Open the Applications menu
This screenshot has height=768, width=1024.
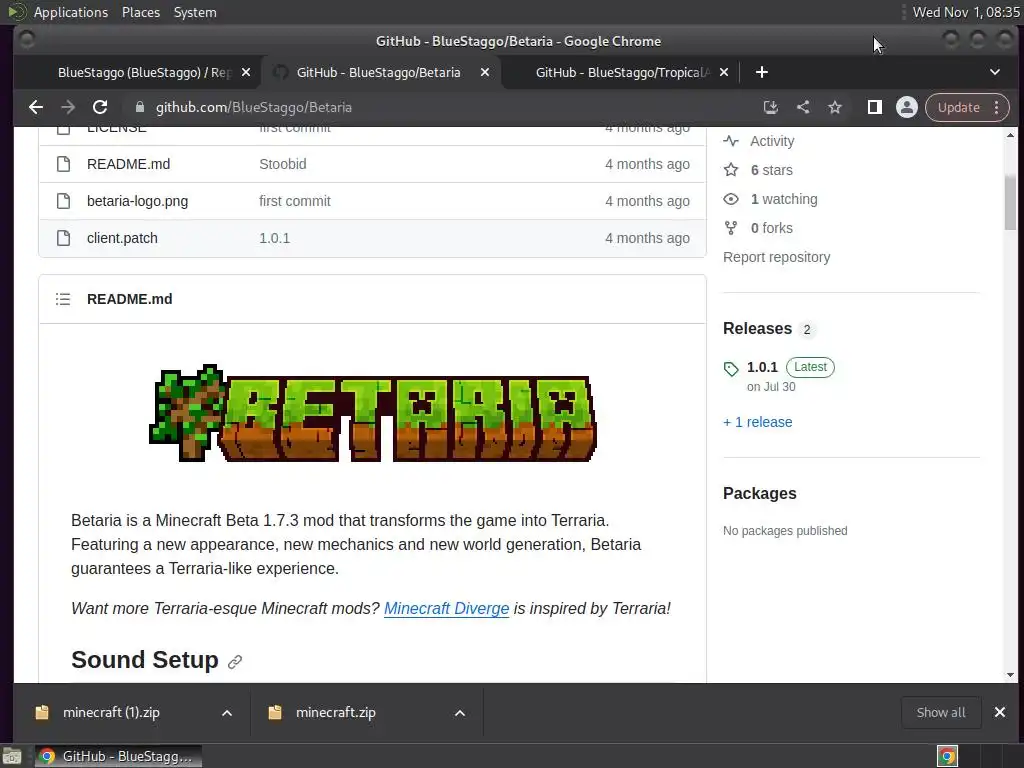71,12
